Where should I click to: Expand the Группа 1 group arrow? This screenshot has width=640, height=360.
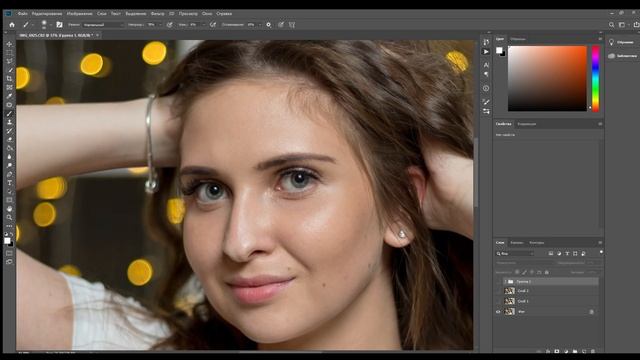coord(505,282)
